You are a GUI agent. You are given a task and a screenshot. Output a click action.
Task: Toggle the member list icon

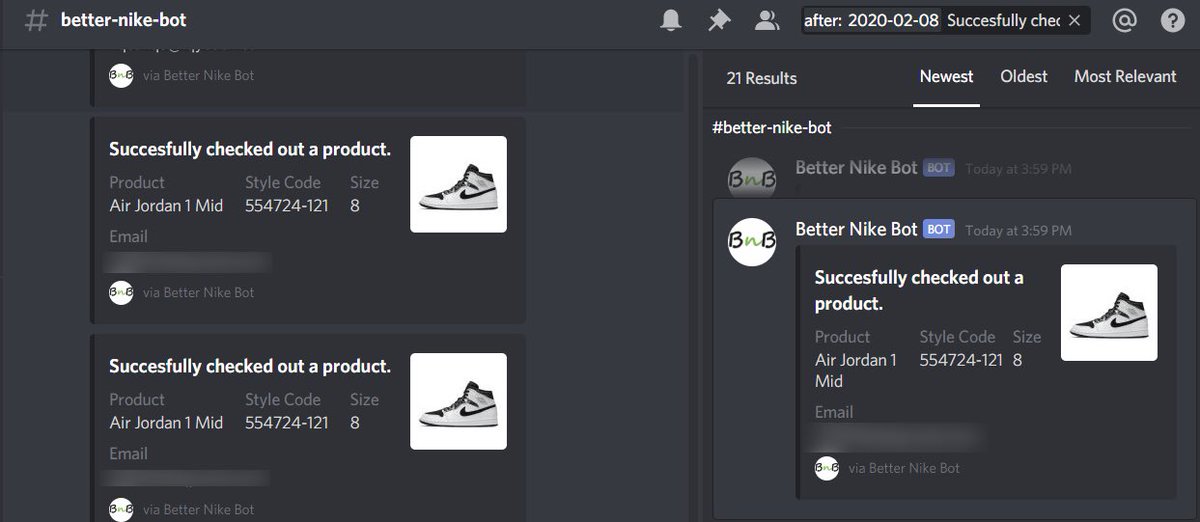[767, 21]
